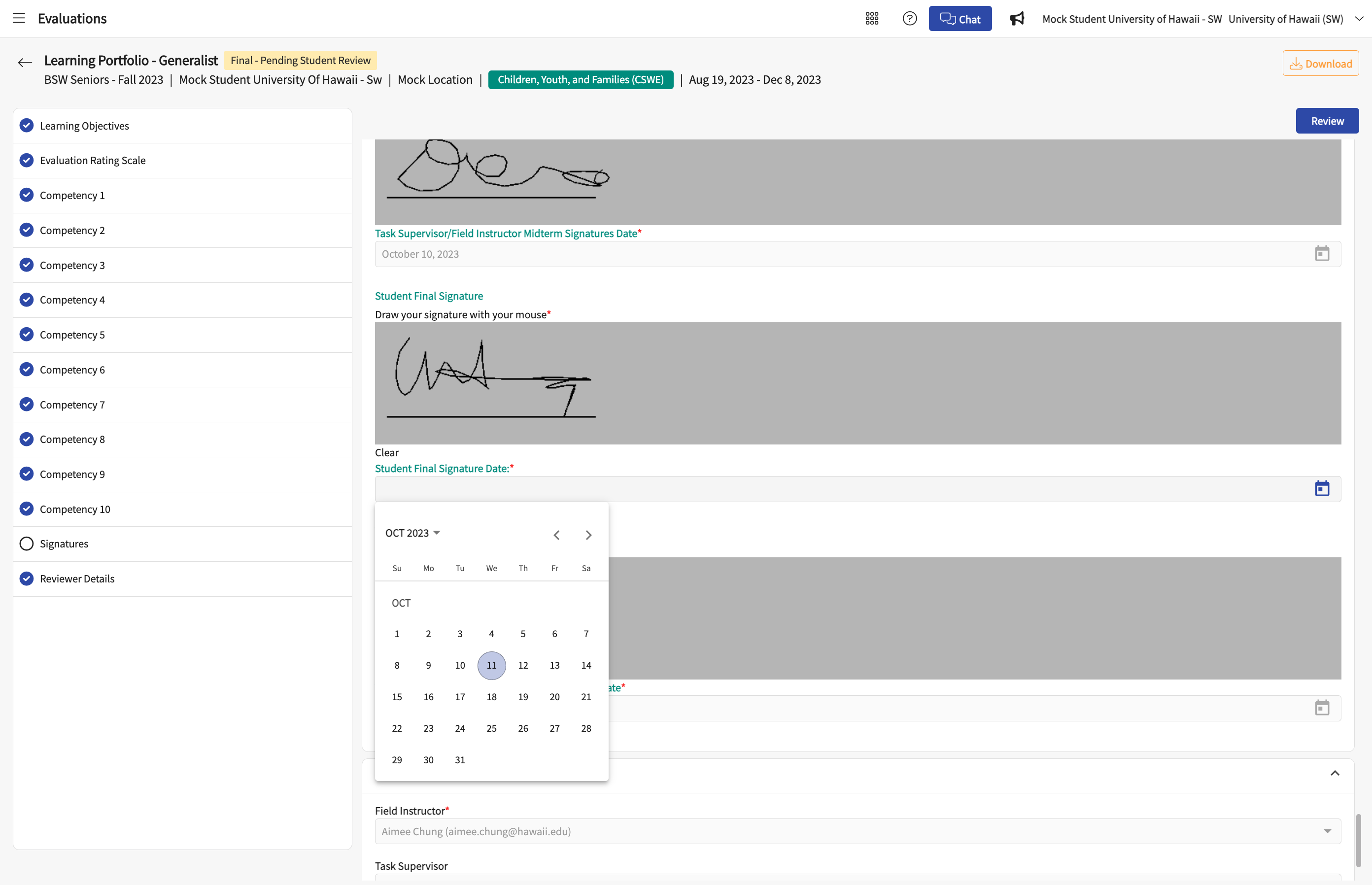Pick October 20 in the date picker
This screenshot has width=1372, height=885.
(x=554, y=697)
